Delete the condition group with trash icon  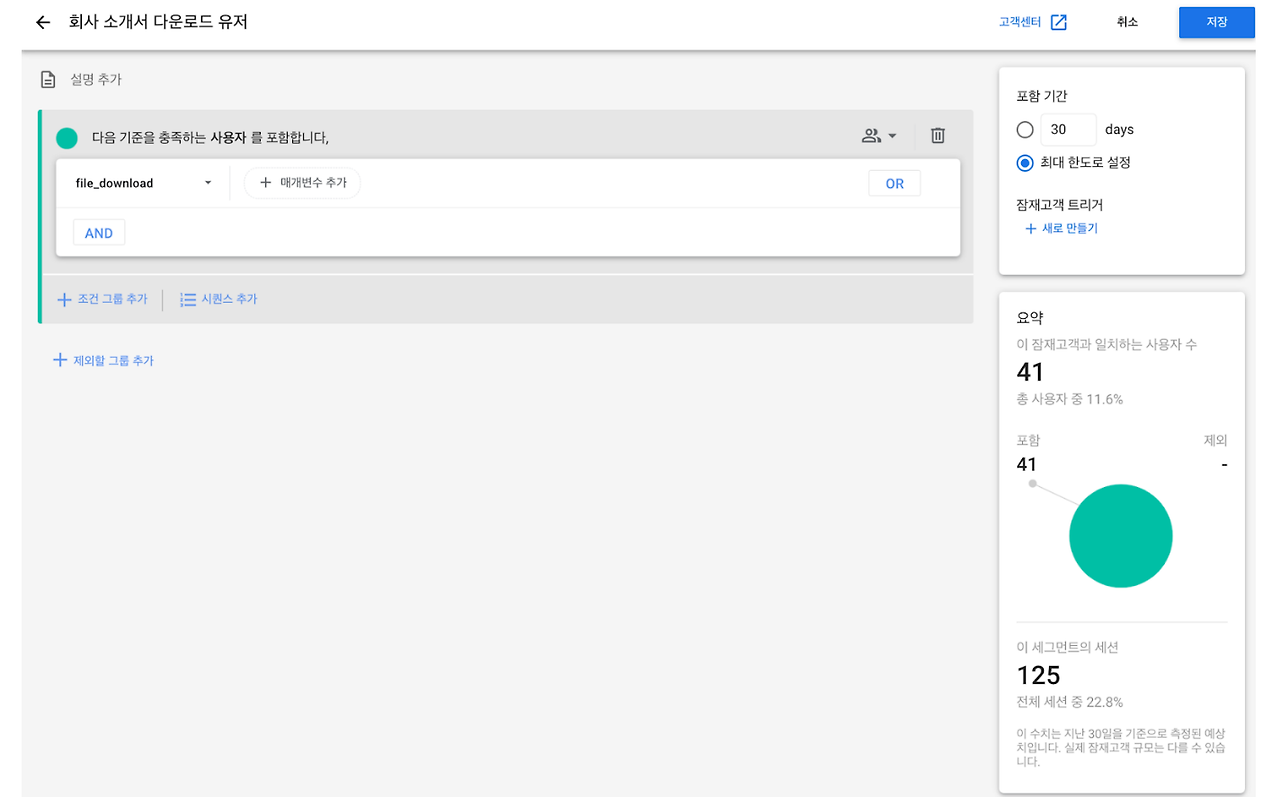coord(938,136)
